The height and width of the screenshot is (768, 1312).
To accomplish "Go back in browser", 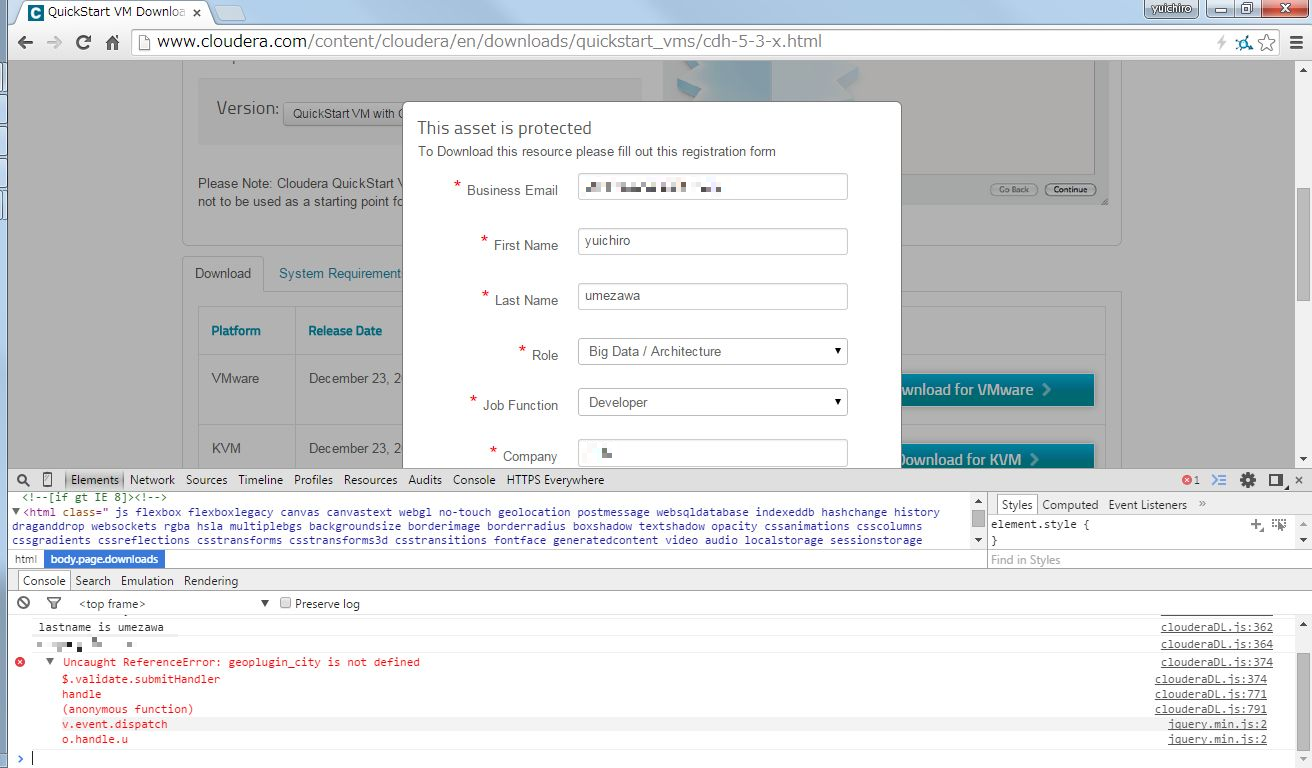I will click(25, 42).
